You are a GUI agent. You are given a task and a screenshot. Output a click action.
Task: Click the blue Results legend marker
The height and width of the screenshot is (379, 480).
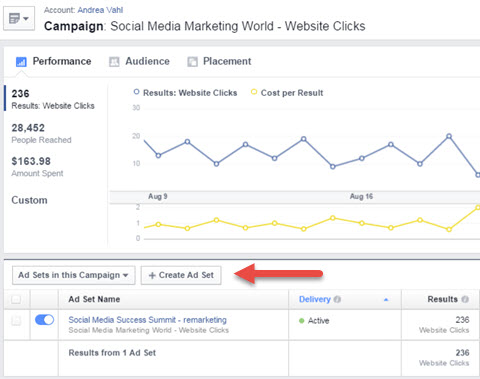point(136,92)
